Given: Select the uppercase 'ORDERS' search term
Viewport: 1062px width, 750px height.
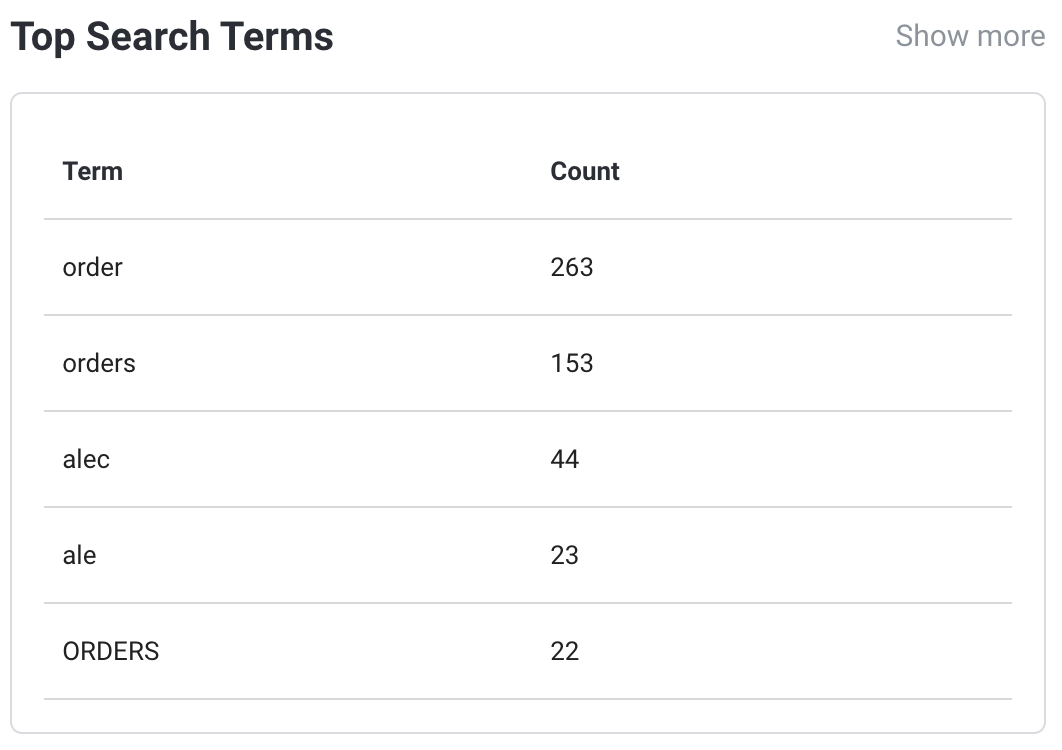Looking at the screenshot, I should click(x=111, y=651).
